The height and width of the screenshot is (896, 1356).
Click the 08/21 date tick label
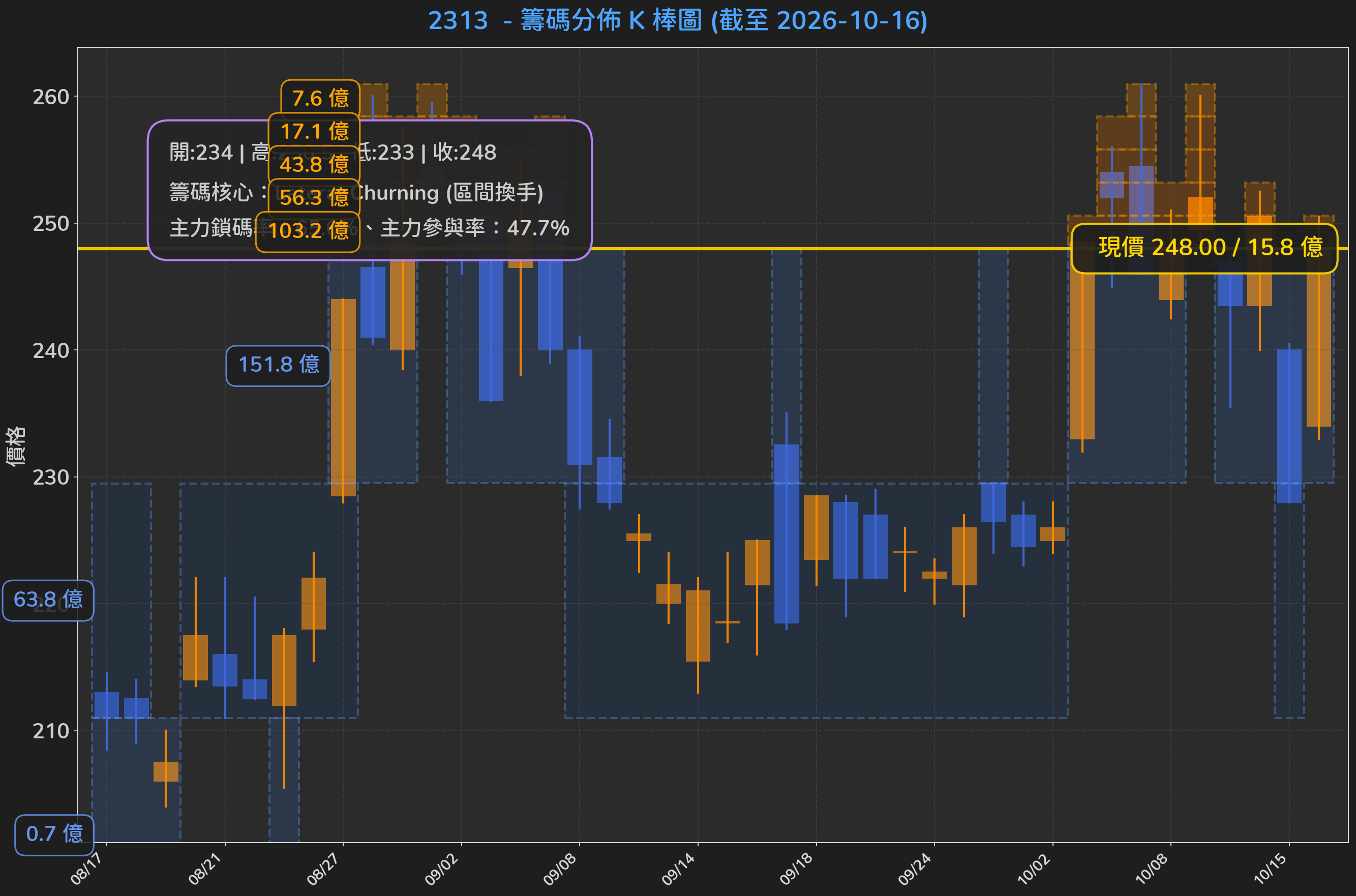pos(205,869)
